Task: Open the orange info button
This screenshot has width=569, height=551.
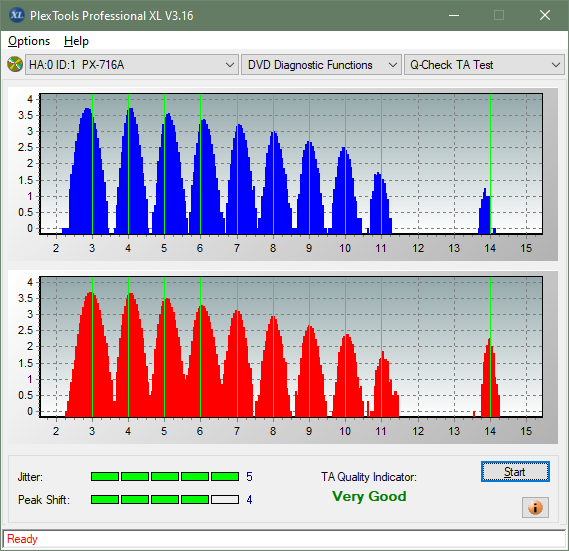Action: pos(535,507)
